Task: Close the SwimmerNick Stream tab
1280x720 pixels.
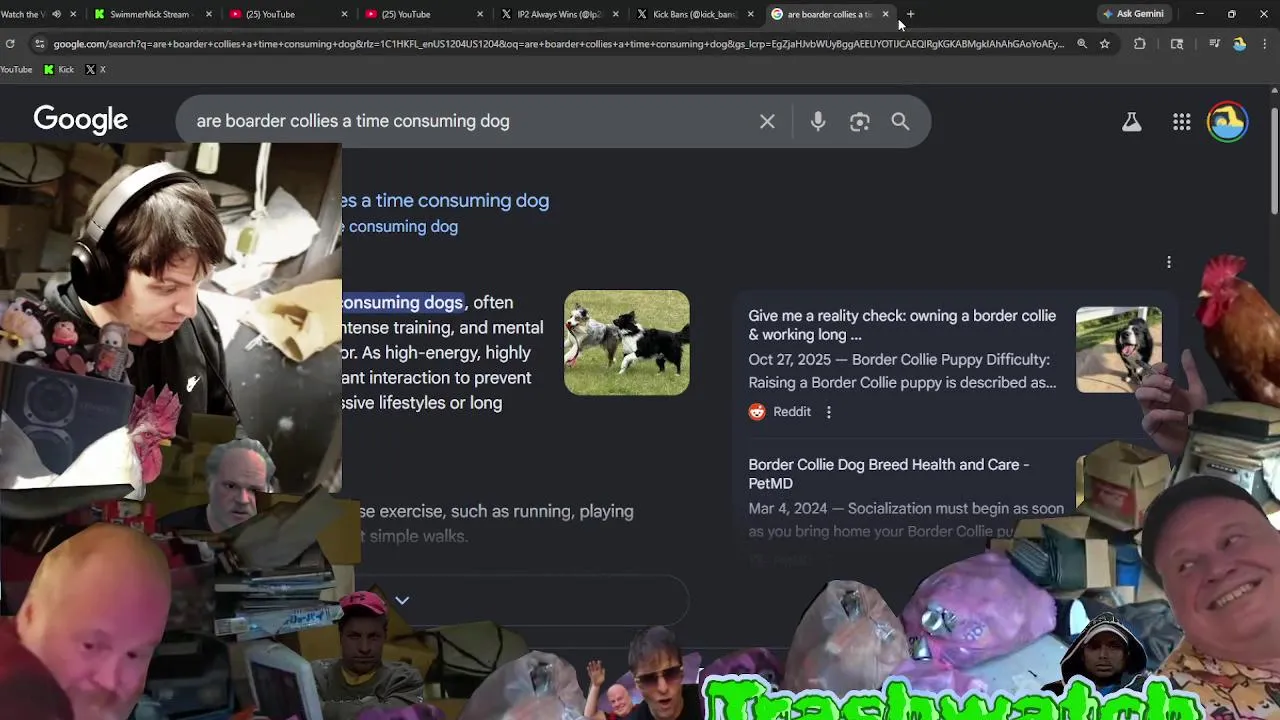Action: click(x=208, y=14)
